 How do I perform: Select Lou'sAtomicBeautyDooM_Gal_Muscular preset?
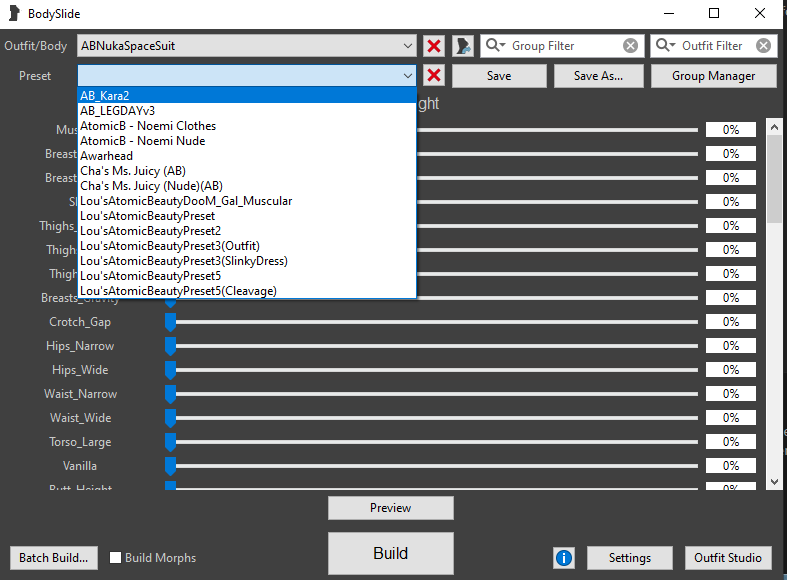pos(247,201)
